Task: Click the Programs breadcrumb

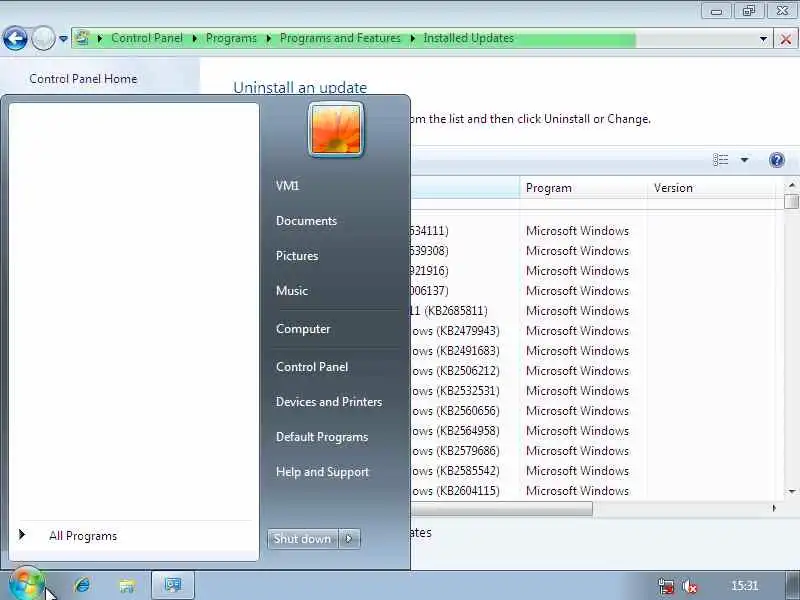Action: coord(231,38)
